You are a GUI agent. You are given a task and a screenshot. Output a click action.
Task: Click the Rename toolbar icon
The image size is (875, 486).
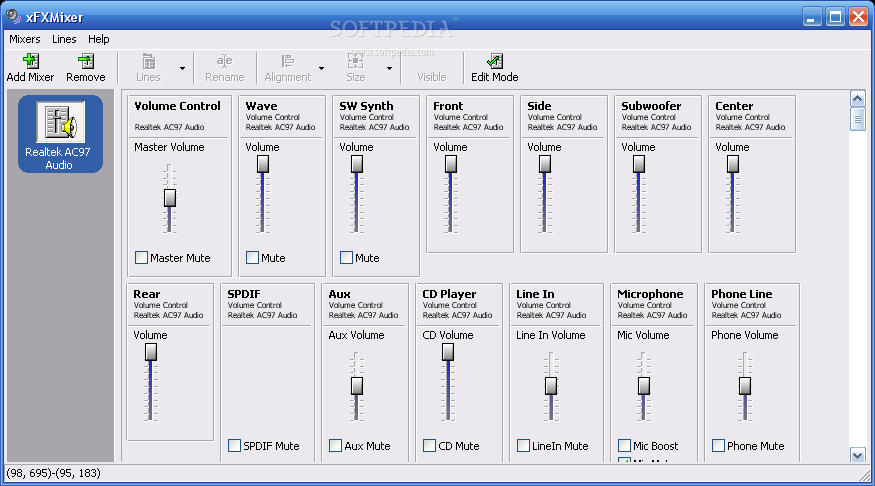pos(224,61)
